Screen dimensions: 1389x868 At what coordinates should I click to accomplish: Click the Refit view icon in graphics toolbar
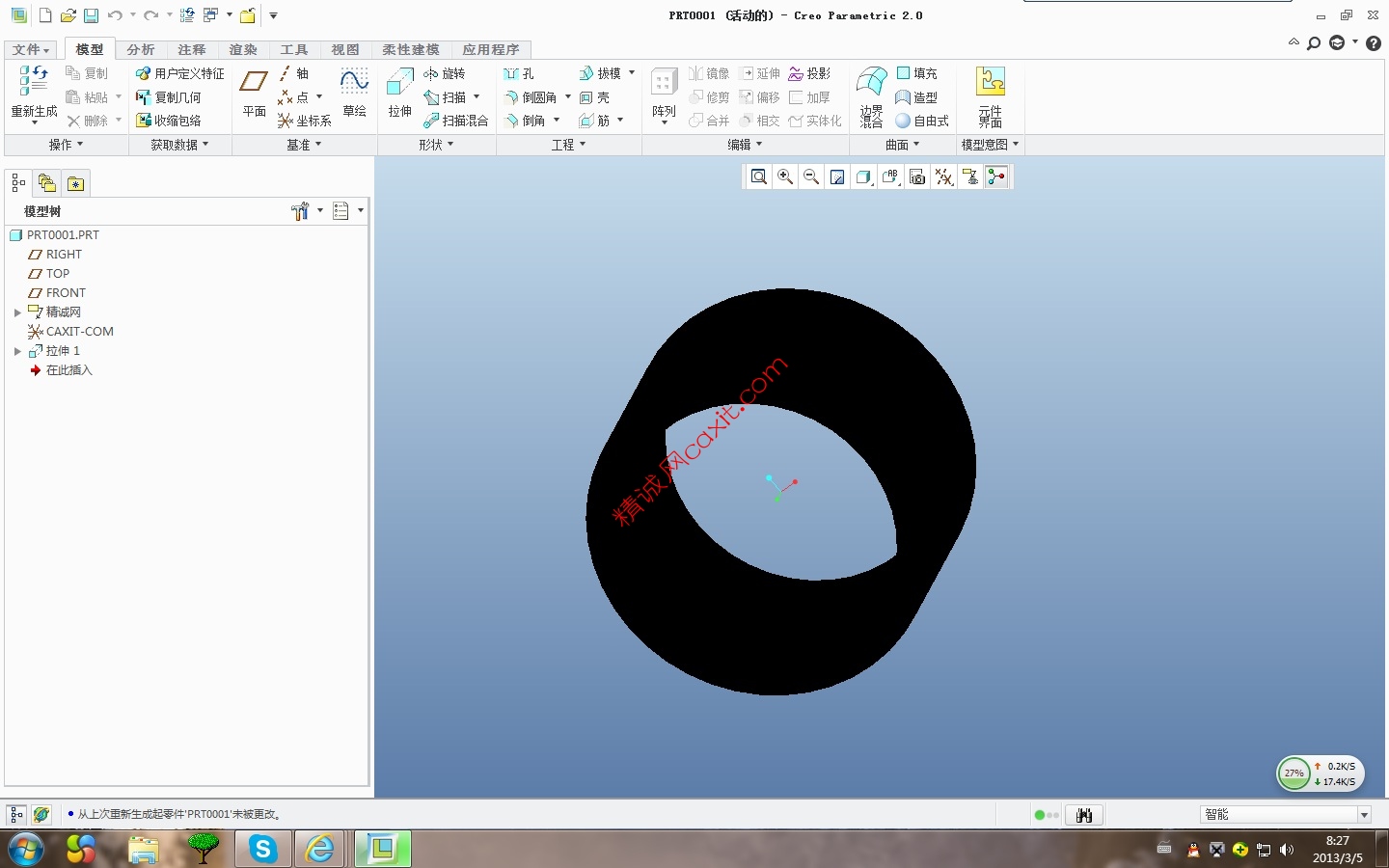759,176
